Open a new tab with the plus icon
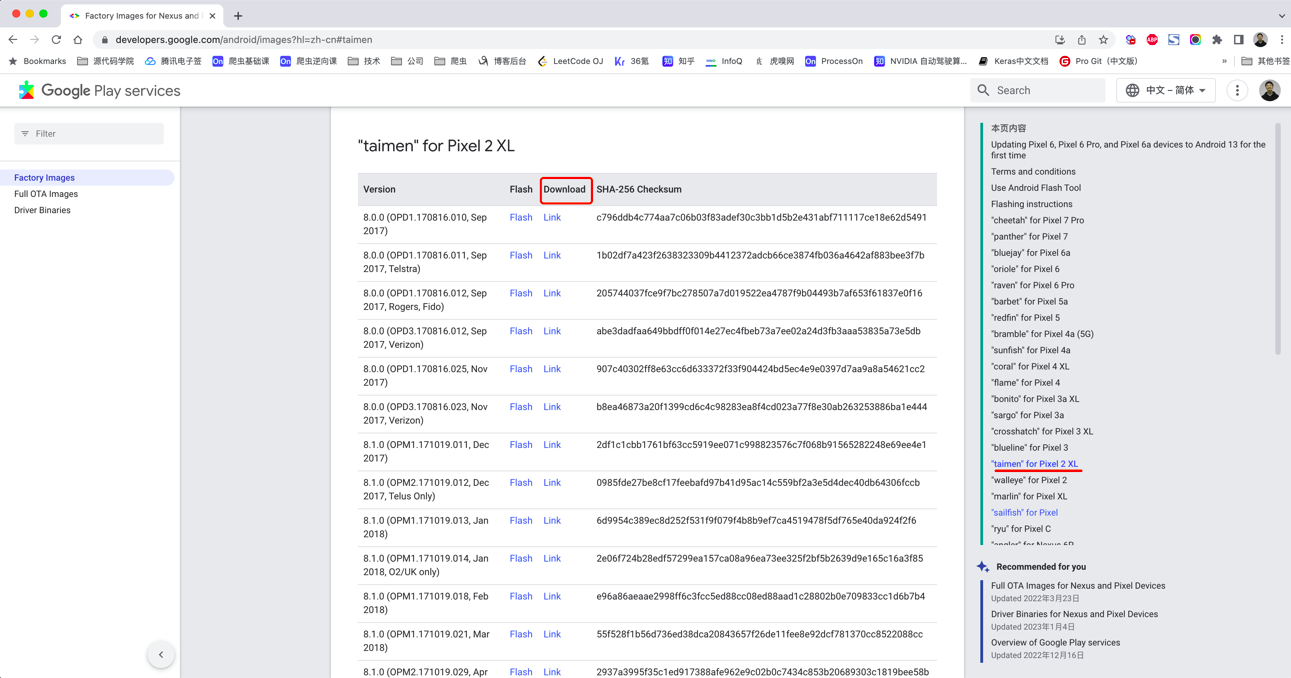Viewport: 1291px width, 678px height. pos(238,16)
